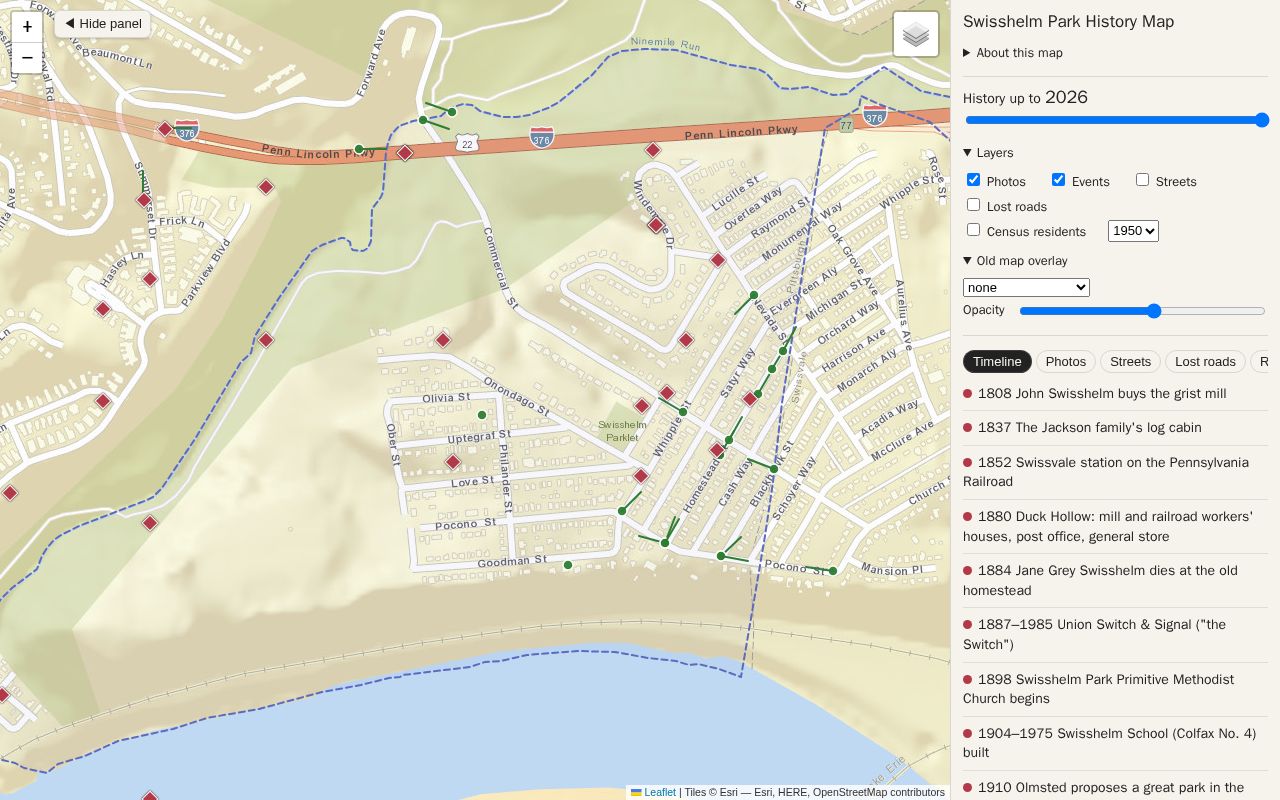Open the 1904–1975 Swisshelm School event
Image resolution: width=1280 pixels, height=800 pixels.
[x=1115, y=743]
